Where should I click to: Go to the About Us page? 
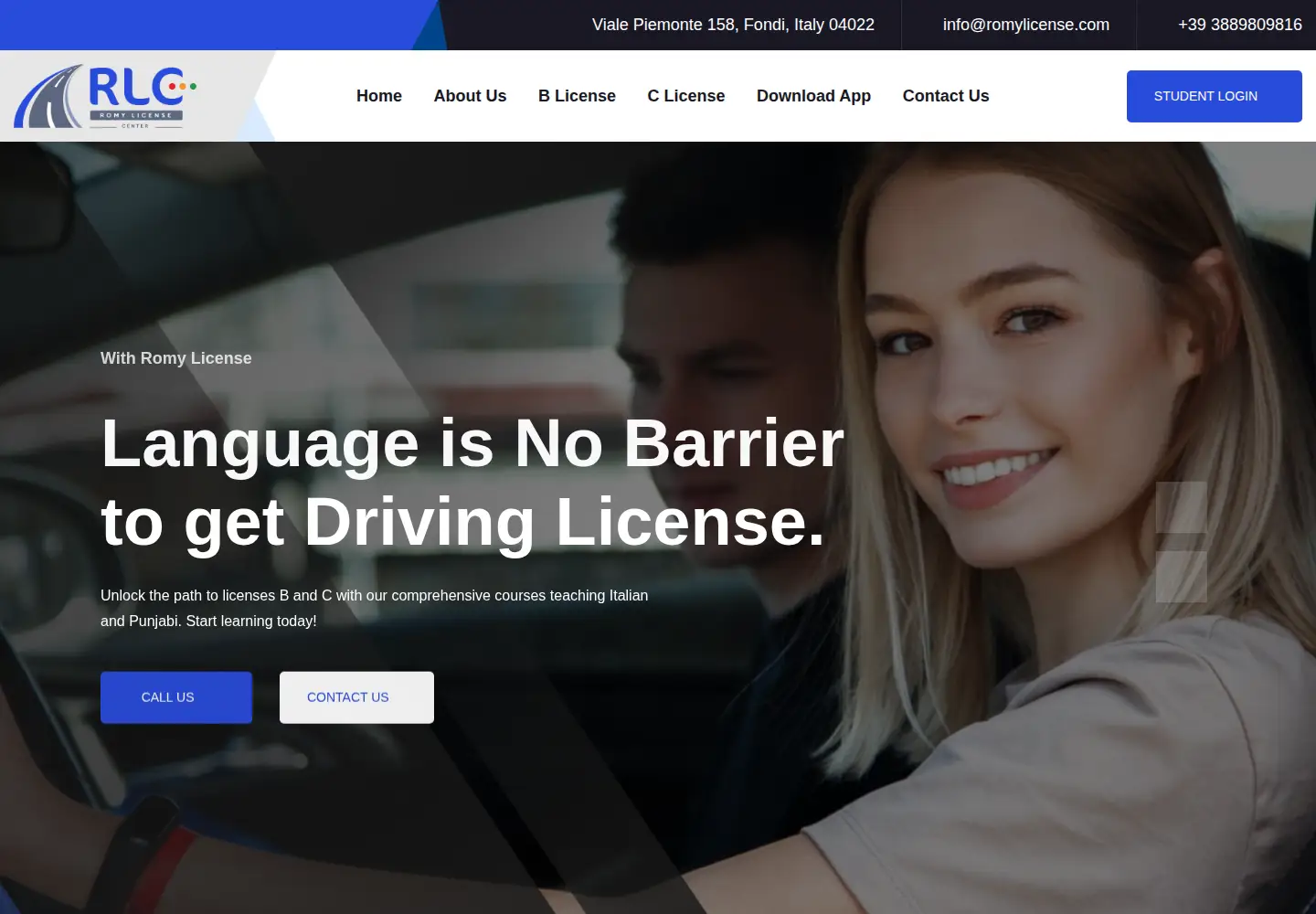470,96
